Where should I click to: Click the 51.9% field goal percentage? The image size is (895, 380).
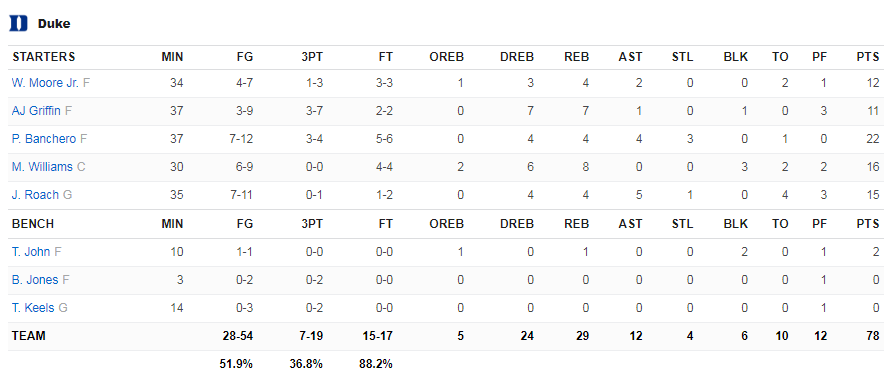pyautogui.click(x=236, y=364)
